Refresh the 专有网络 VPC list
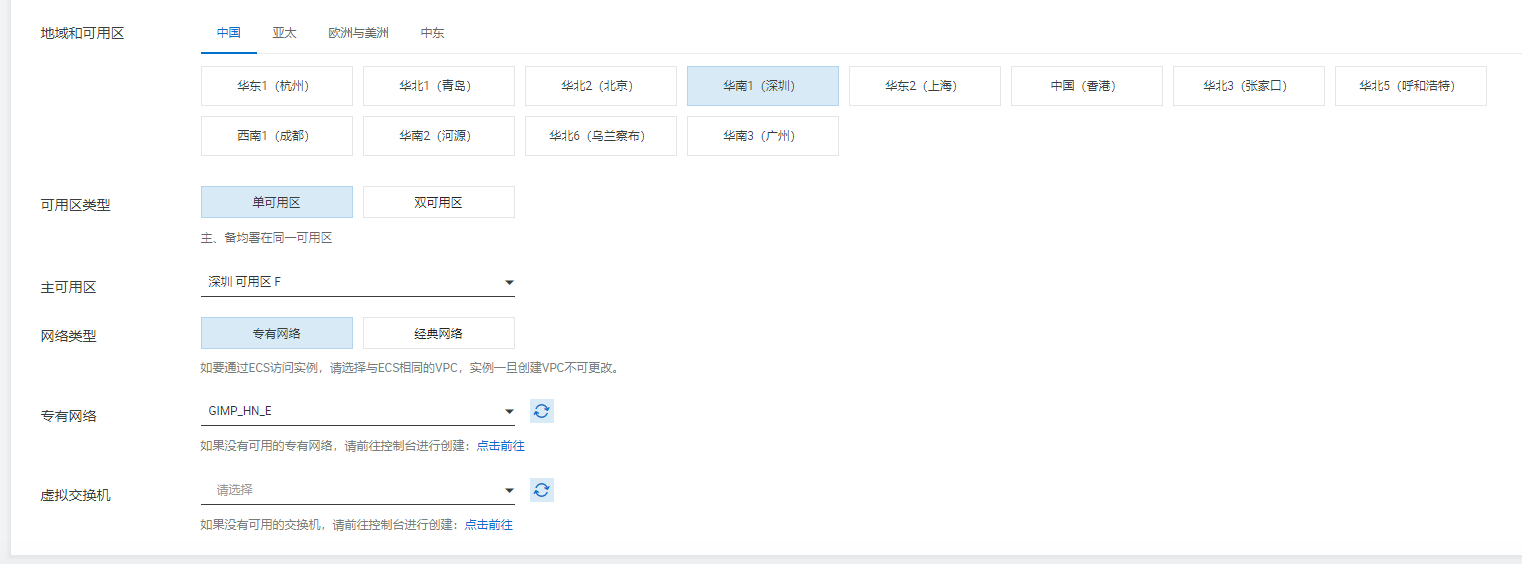Viewport: 1522px width, 564px height. 541,411
